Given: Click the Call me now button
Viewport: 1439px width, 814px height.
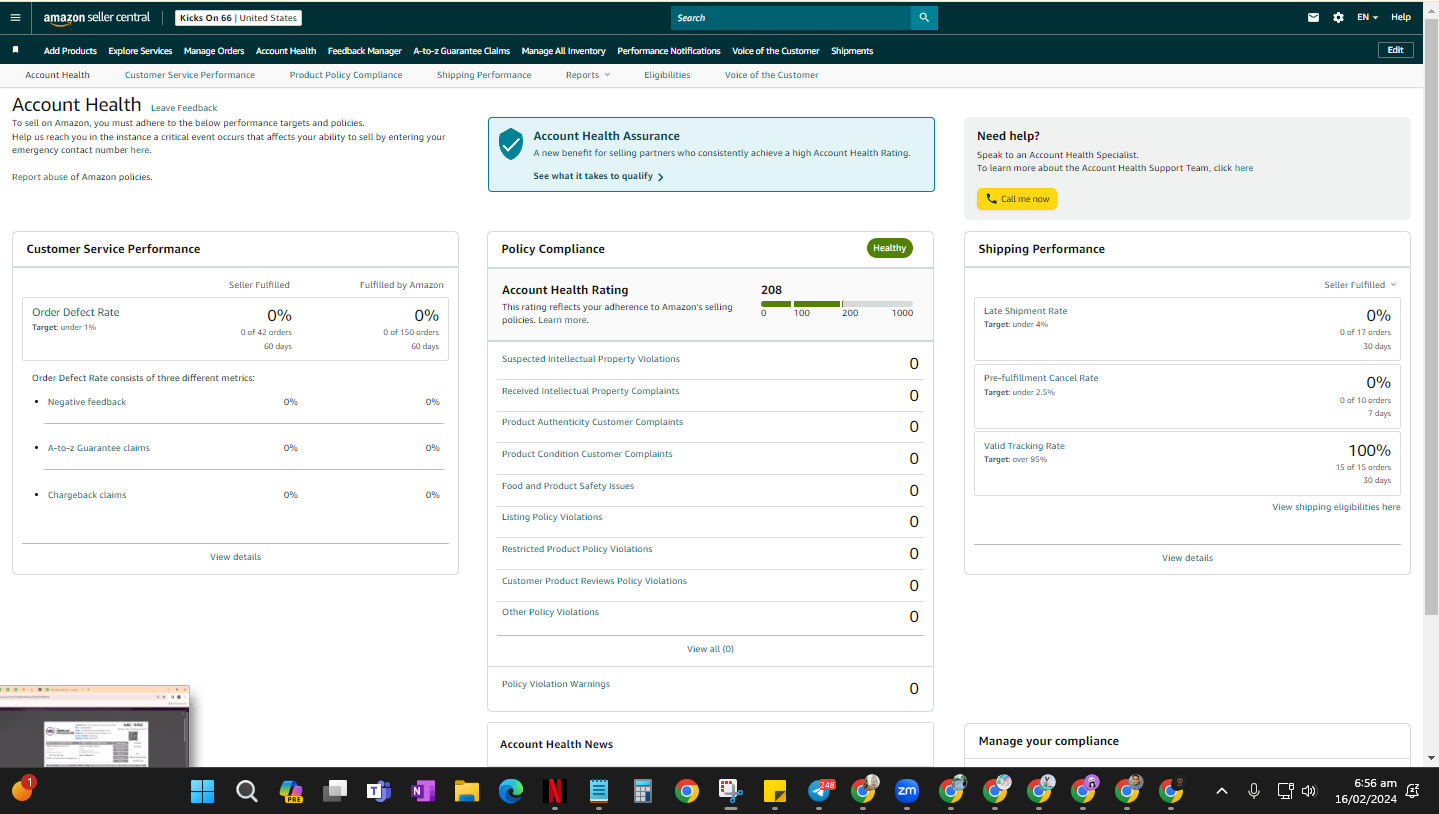Looking at the screenshot, I should [1017, 199].
